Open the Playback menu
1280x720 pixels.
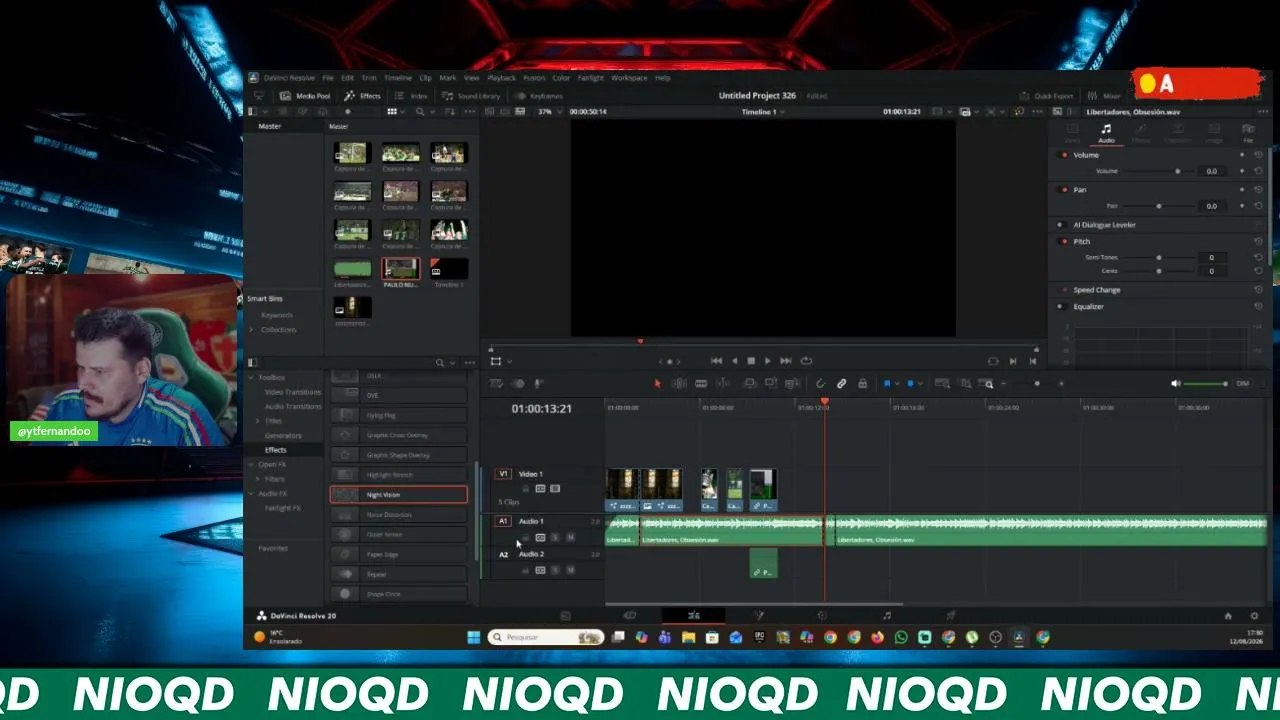coord(502,78)
